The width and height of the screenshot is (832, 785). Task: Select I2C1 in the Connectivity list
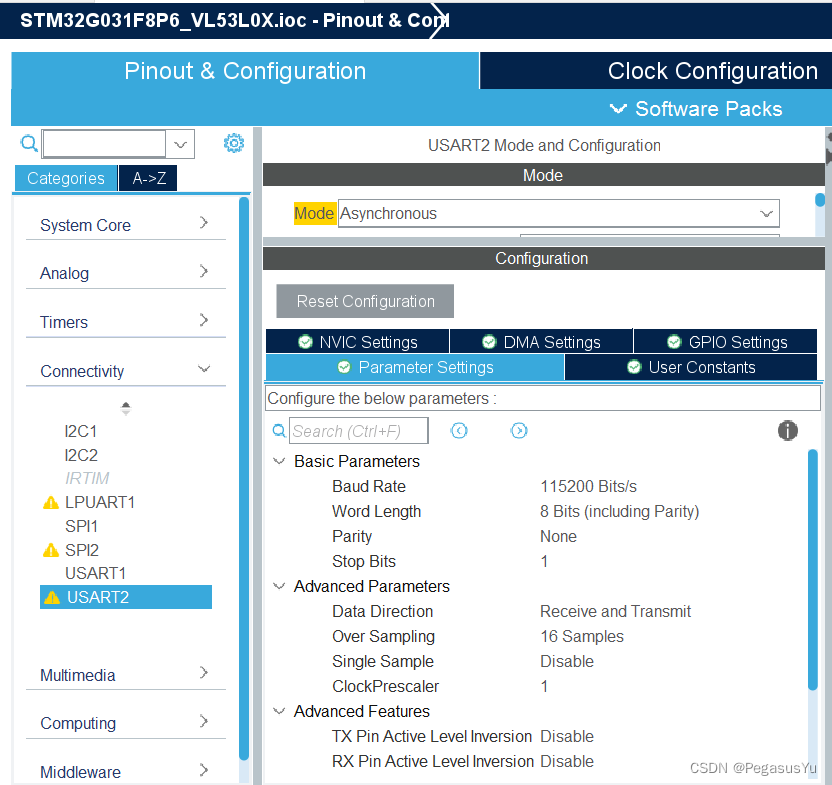[x=81, y=431]
